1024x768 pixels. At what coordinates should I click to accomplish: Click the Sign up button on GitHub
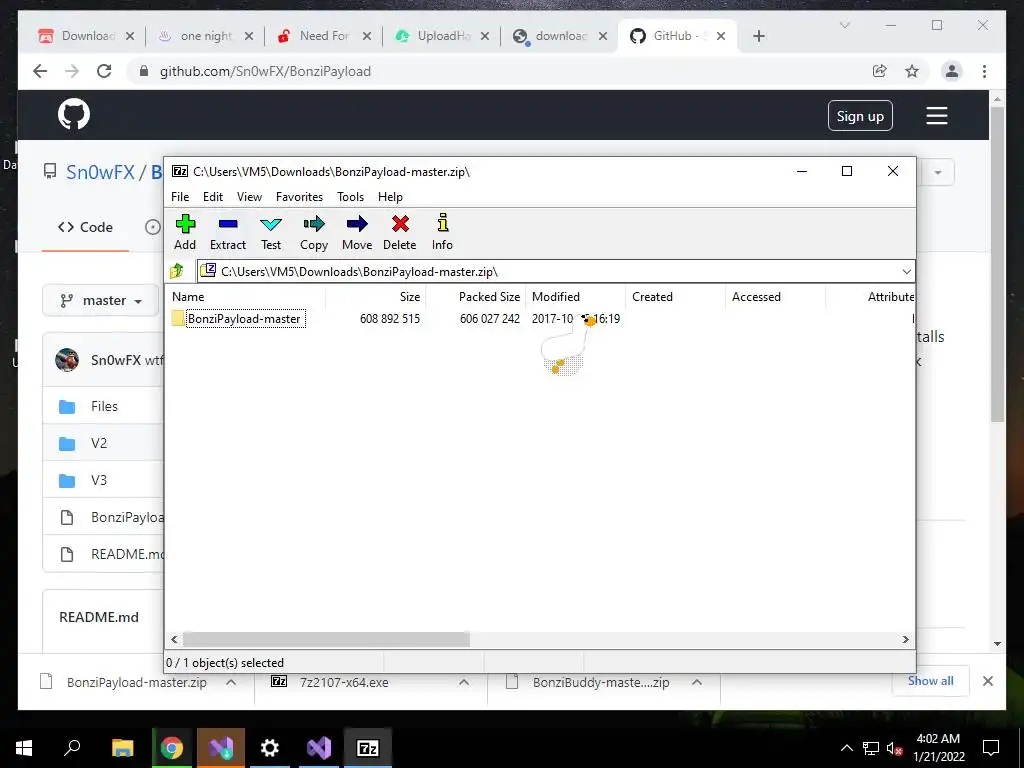pos(860,116)
